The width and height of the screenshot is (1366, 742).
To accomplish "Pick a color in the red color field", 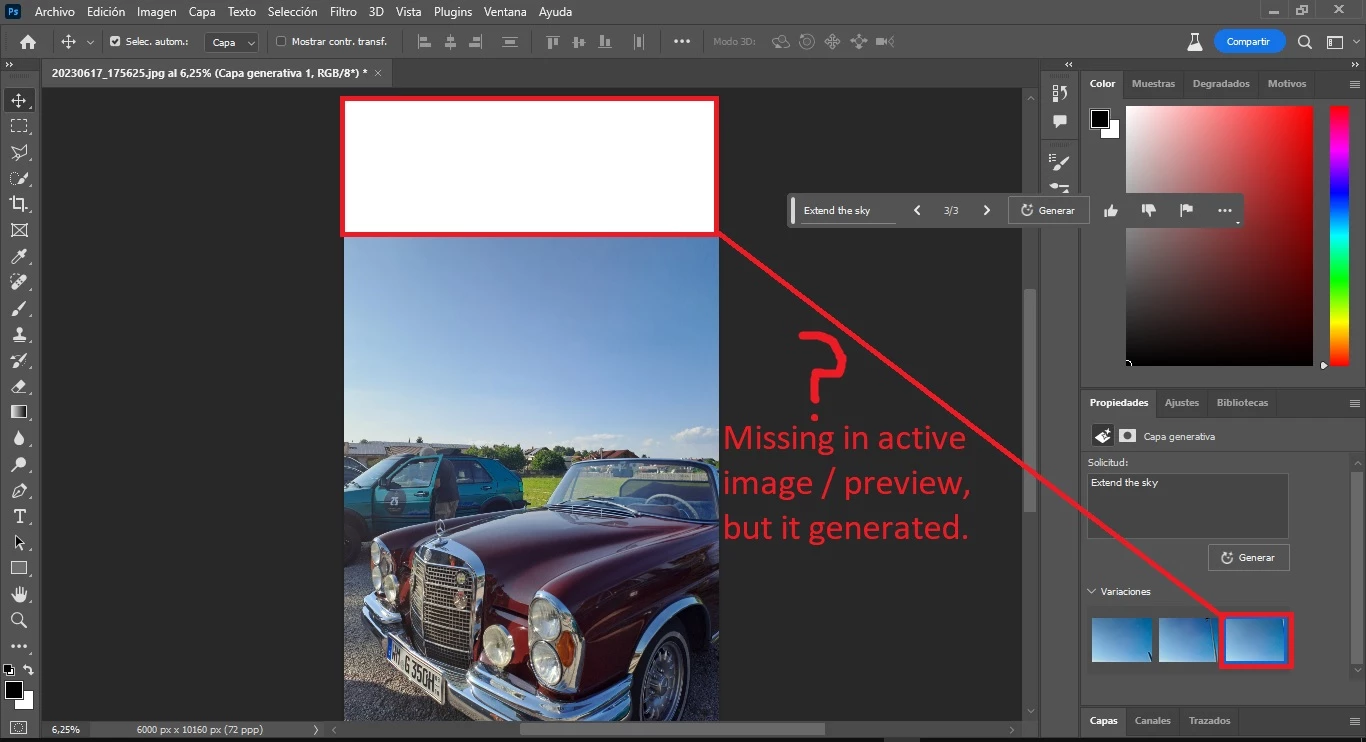I will (1219, 236).
